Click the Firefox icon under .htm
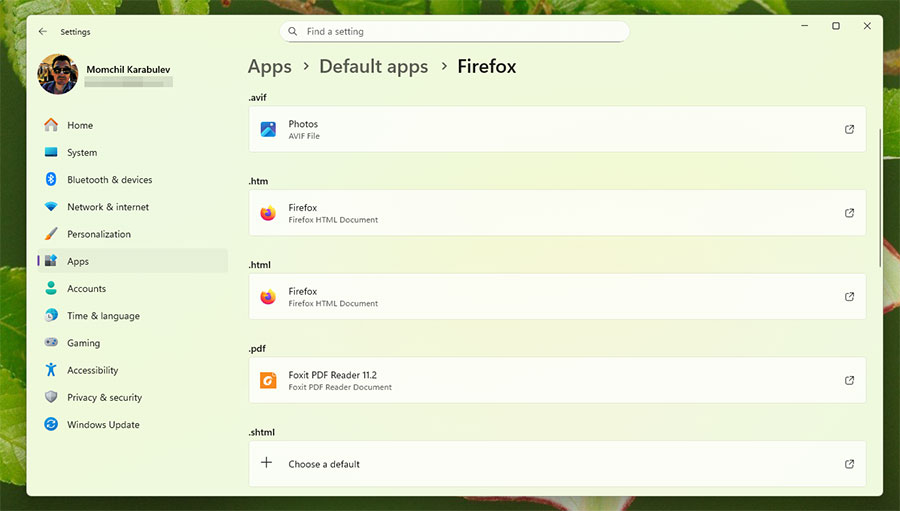The image size is (900, 511). 268,213
